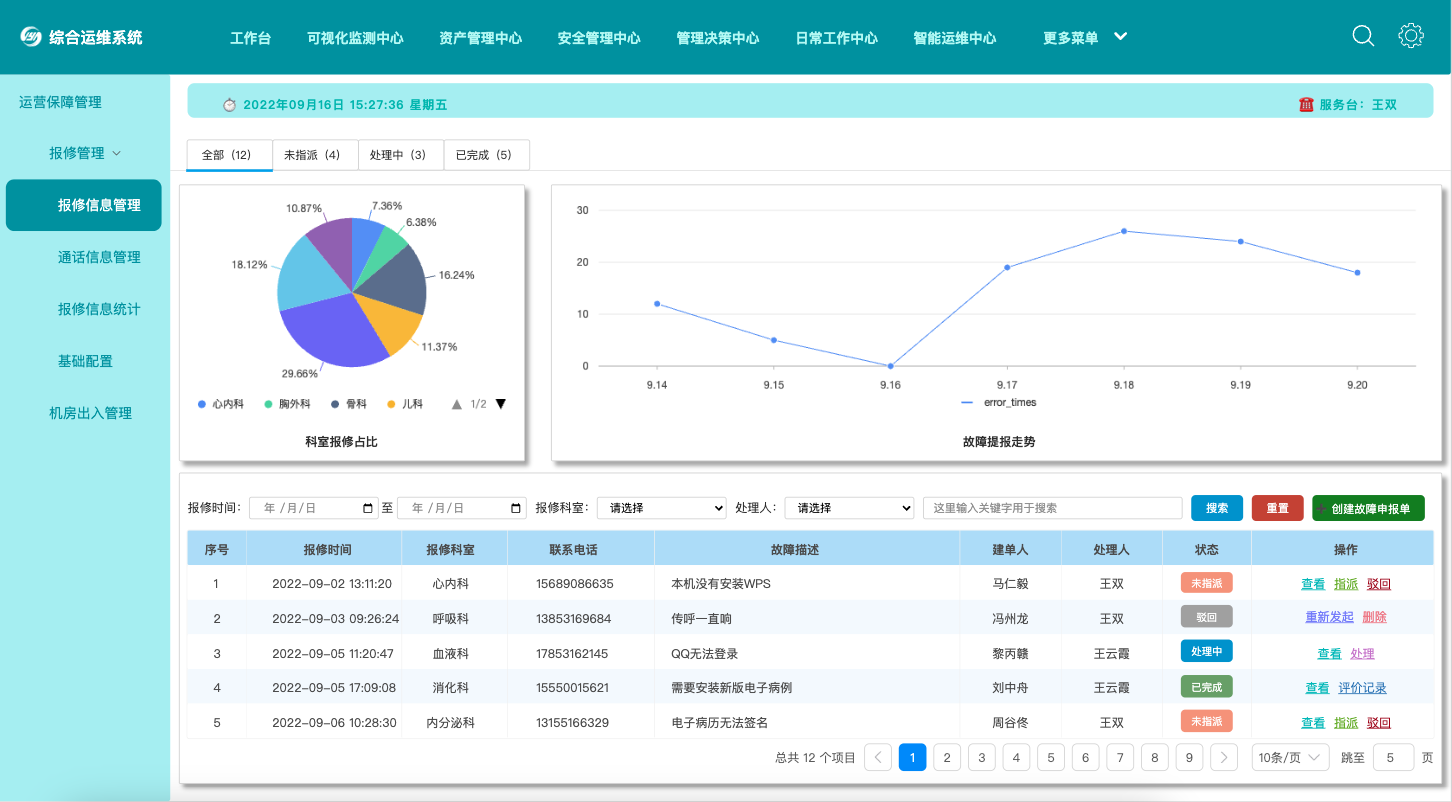Switch to 未指派 (4) tab
This screenshot has height=802, width=1452.
coord(314,155)
